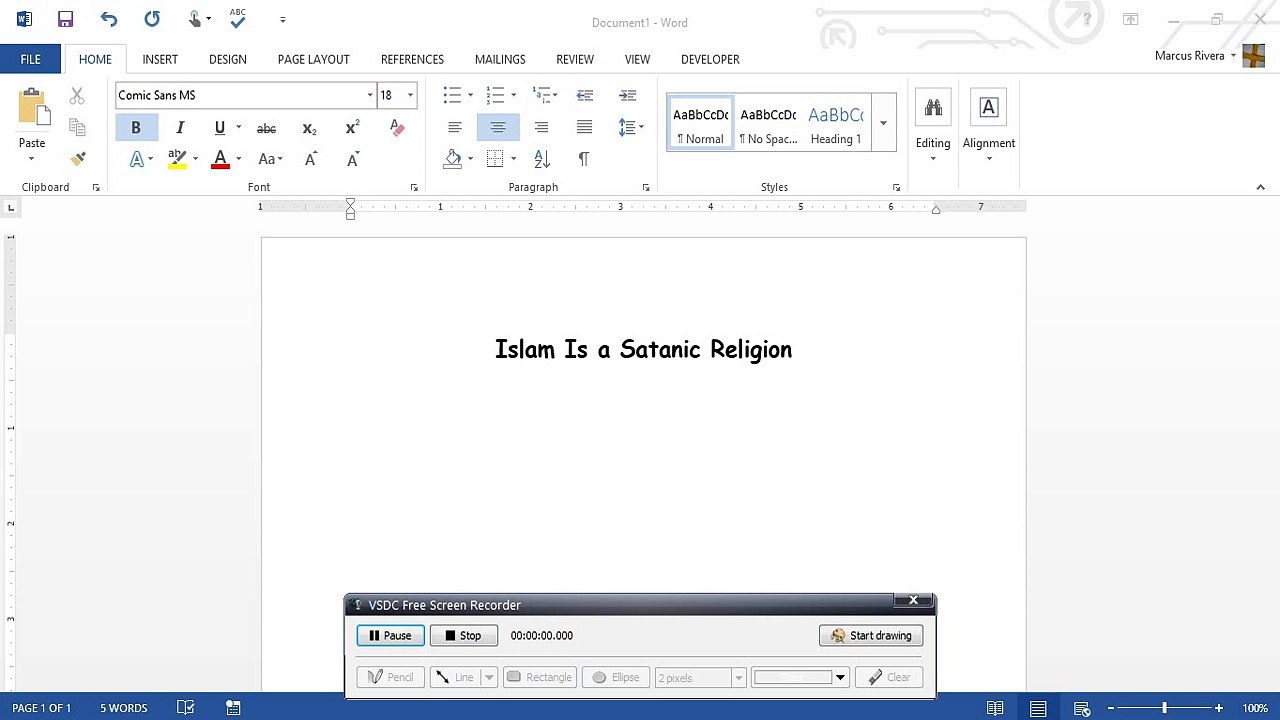Image resolution: width=1280 pixels, height=720 pixels.
Task: Toggle Strikethrough formatting
Action: click(x=266, y=128)
